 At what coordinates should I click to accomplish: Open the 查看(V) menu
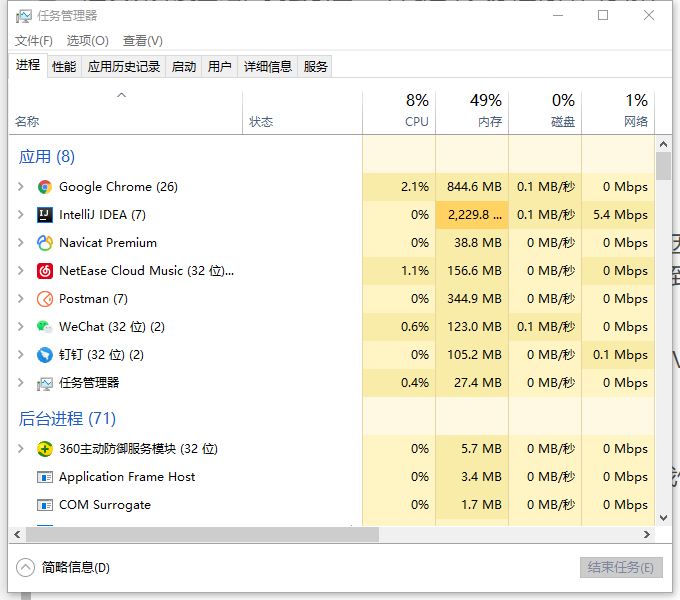[142, 41]
